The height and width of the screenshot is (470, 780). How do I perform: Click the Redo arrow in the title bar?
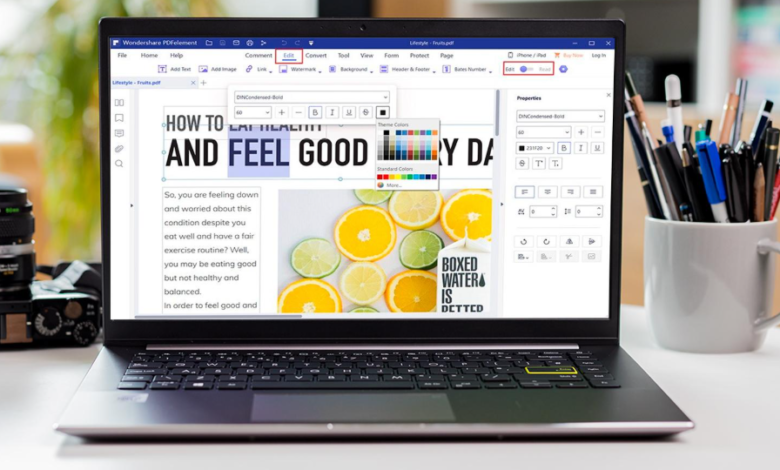click(x=297, y=43)
